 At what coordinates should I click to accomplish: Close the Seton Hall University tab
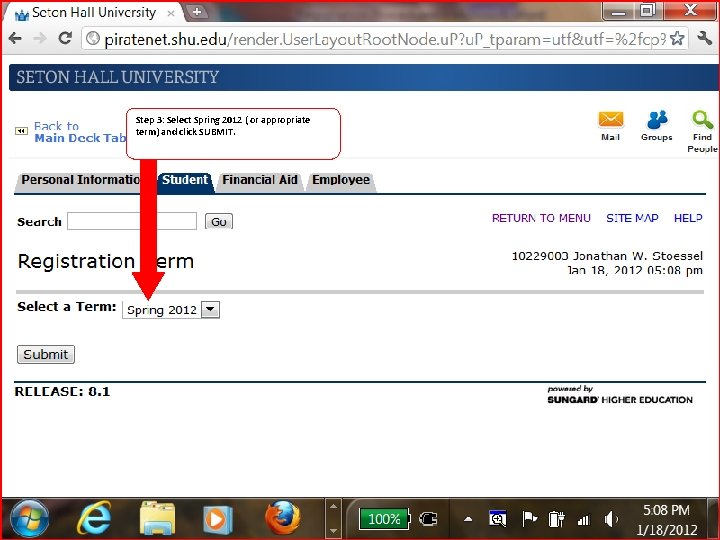point(170,14)
